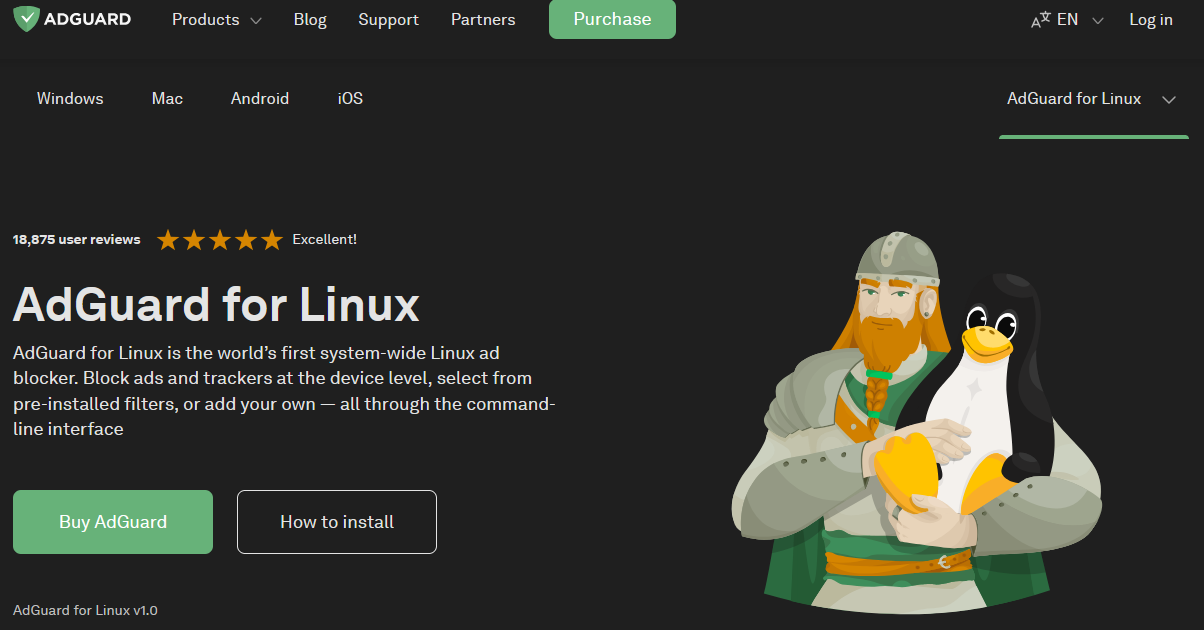Click the AdGuard for Linux v1.0 version text
The image size is (1204, 630).
[x=85, y=610]
